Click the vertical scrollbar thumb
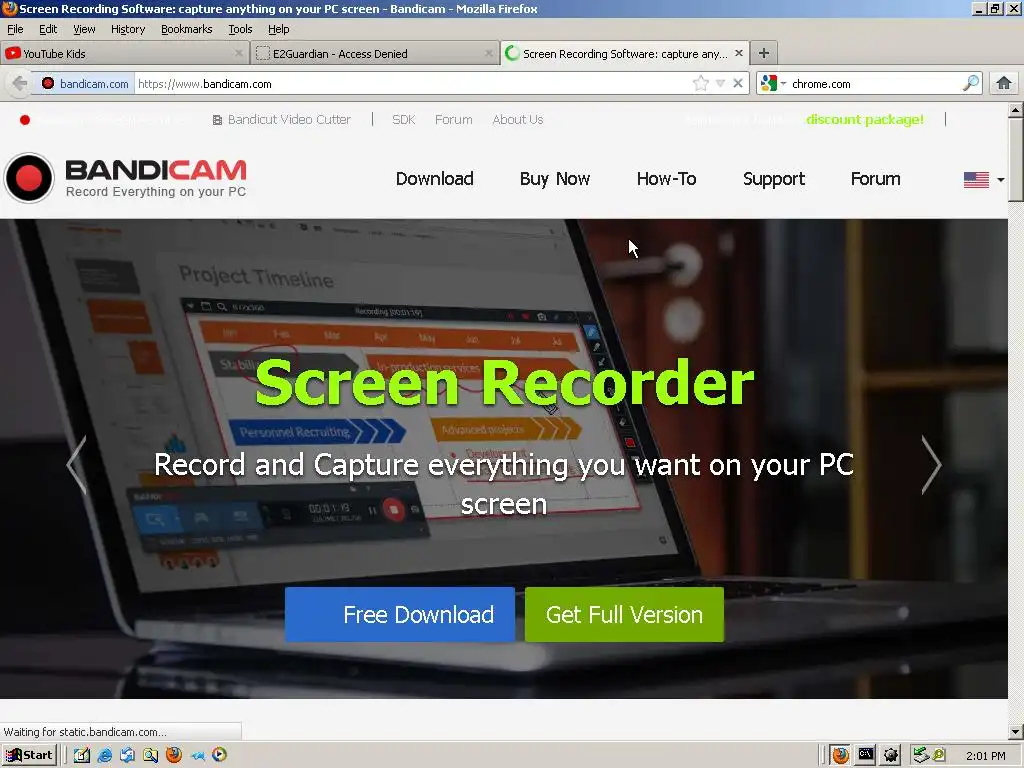Image resolution: width=1024 pixels, height=768 pixels. click(1016, 159)
